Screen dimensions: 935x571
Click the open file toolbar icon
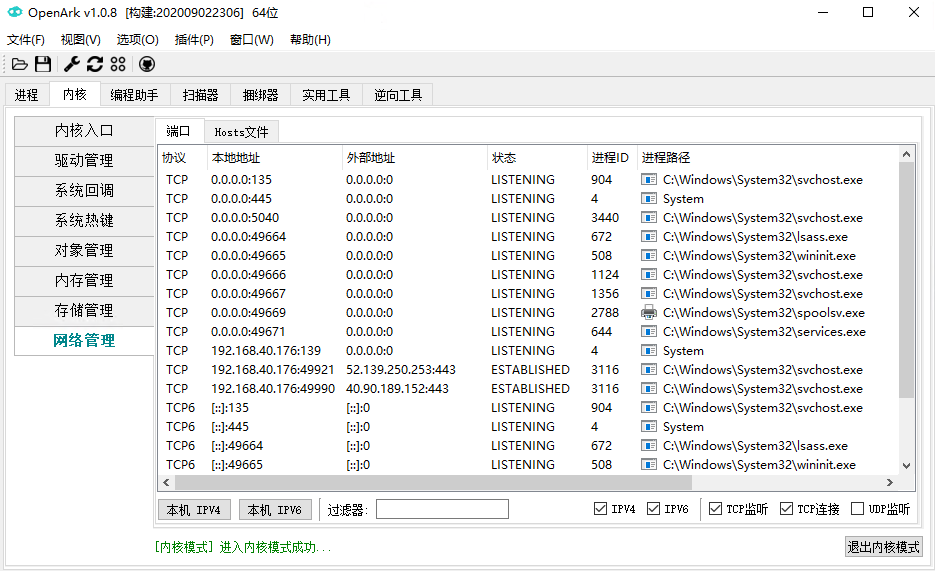[20, 64]
